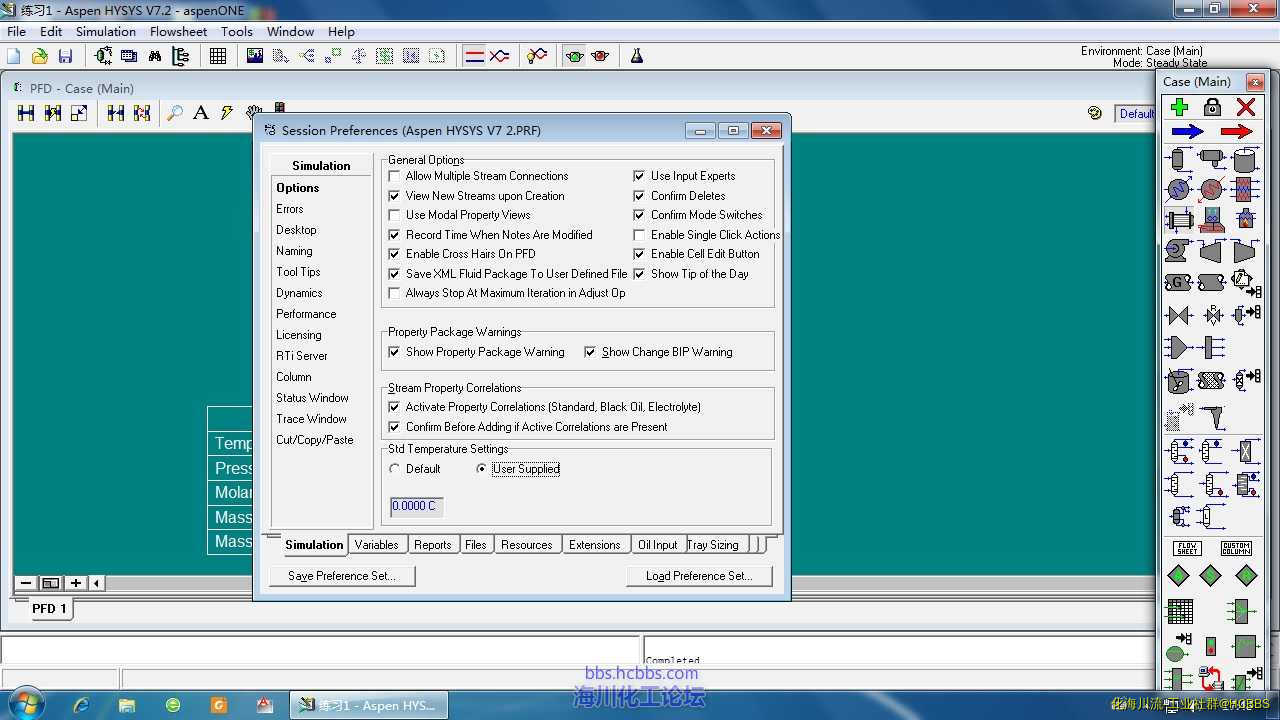
Task: Select the Valve bow-tie icon in palette
Action: tap(1178, 316)
